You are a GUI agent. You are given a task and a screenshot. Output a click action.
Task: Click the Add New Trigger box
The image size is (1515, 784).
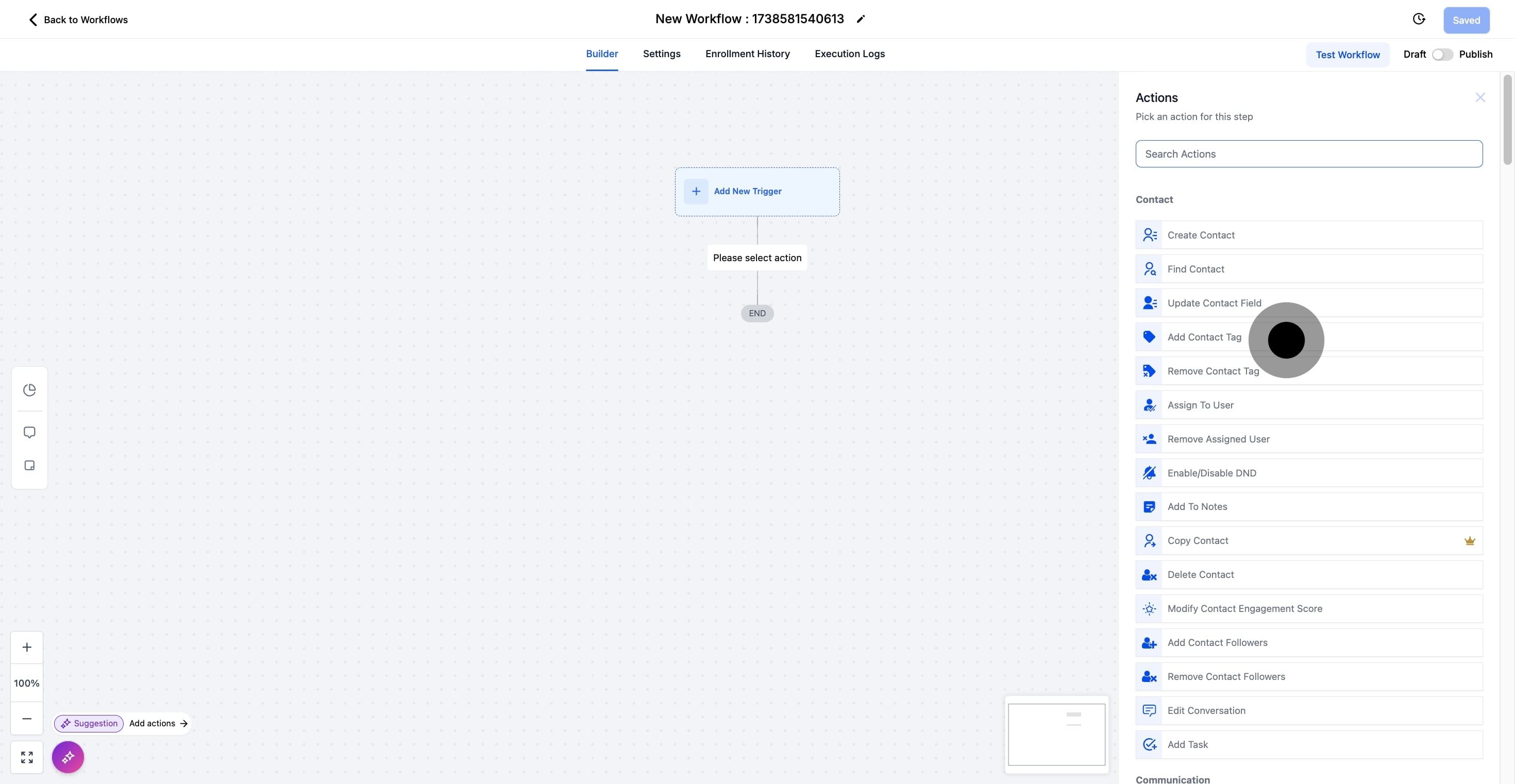tap(757, 192)
